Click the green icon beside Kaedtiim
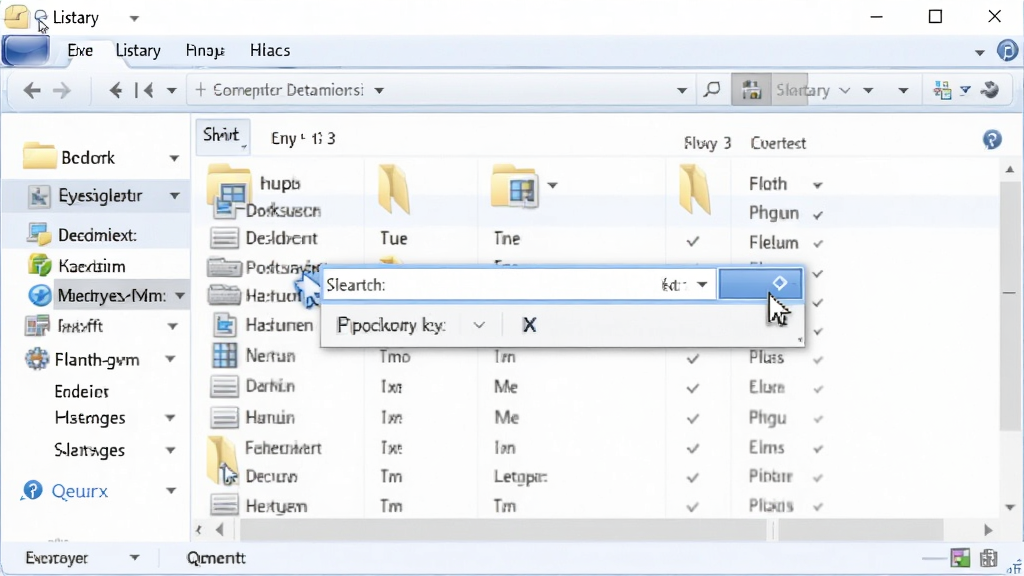The width and height of the screenshot is (1024, 576). click(39, 265)
